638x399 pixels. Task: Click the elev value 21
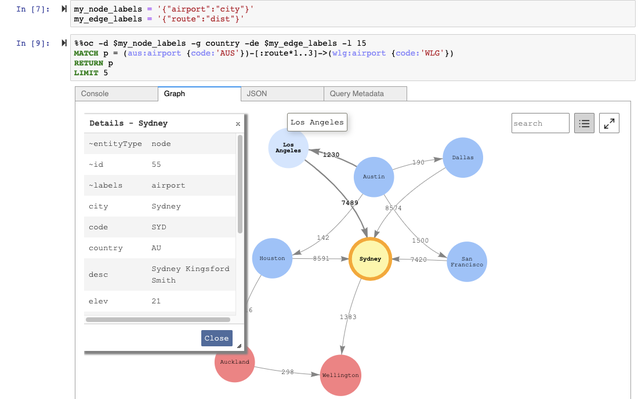(x=156, y=301)
